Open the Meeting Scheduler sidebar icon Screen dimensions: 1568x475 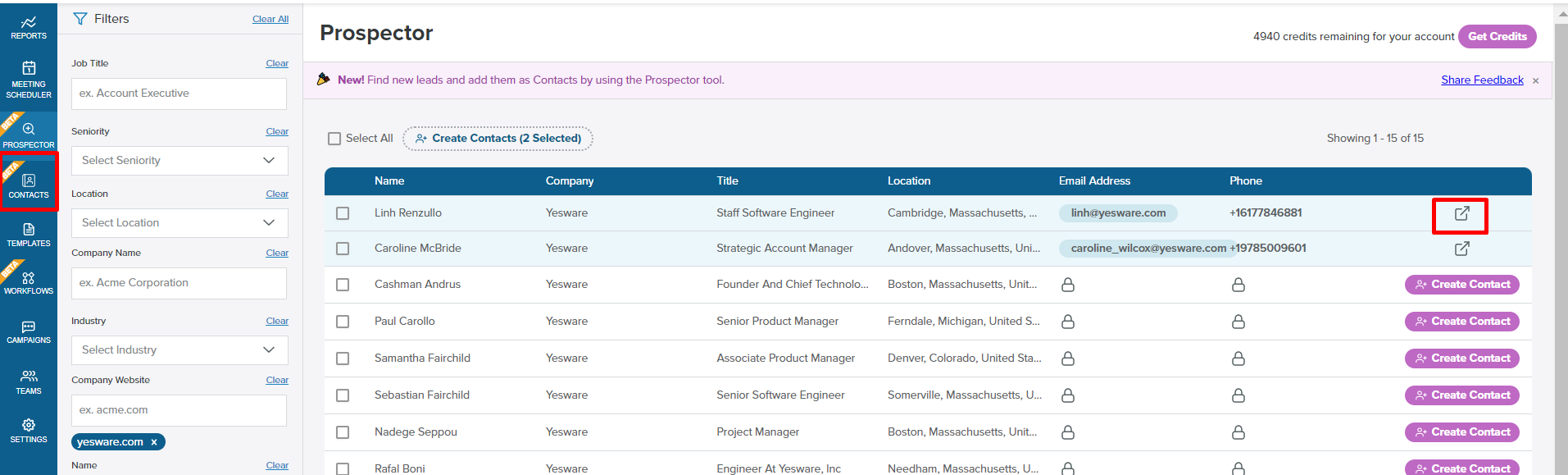29,79
